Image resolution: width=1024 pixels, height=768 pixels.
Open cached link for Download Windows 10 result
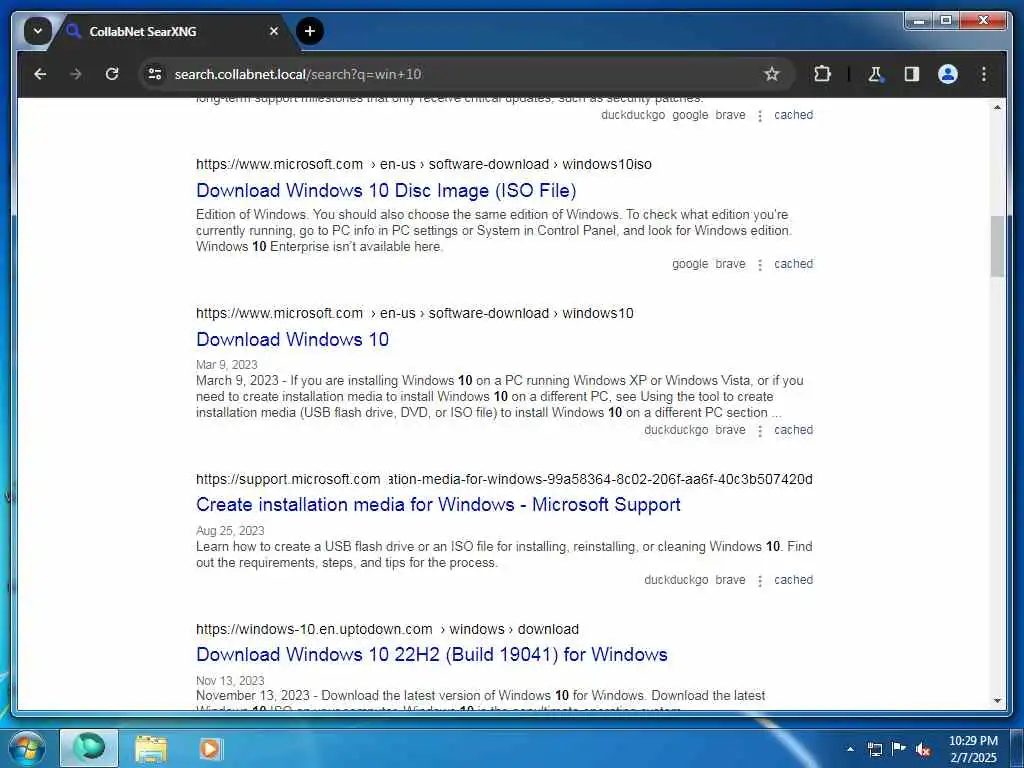pyautogui.click(x=793, y=430)
